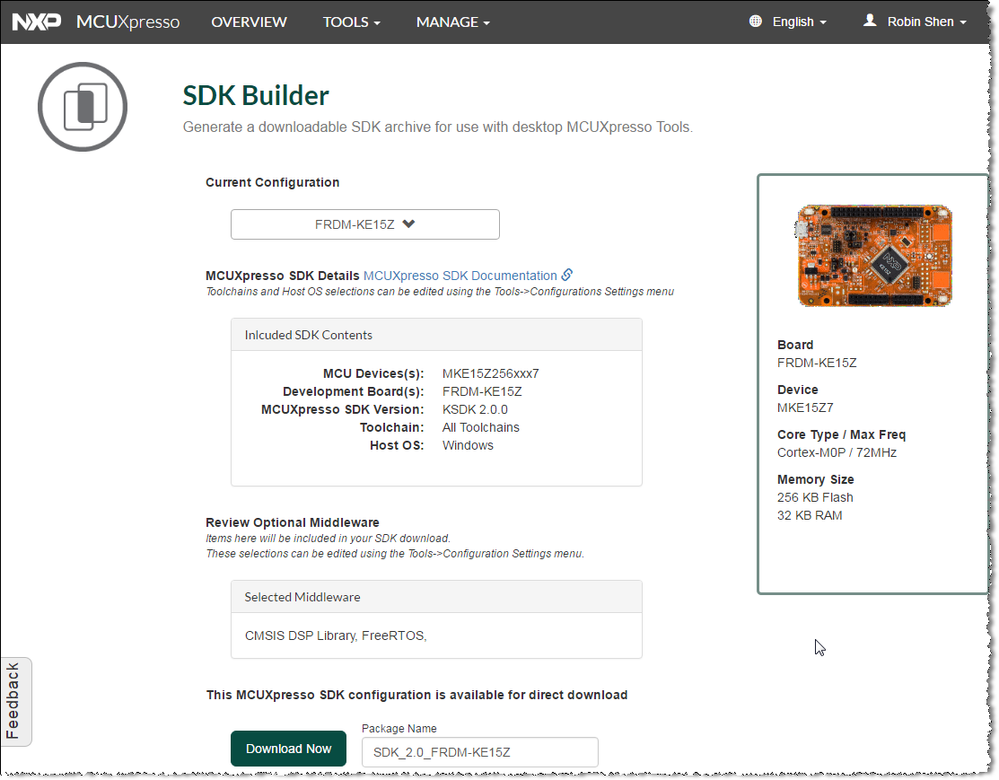
Task: Select the MKE15Z256xxx7 device text
Action: click(x=491, y=373)
